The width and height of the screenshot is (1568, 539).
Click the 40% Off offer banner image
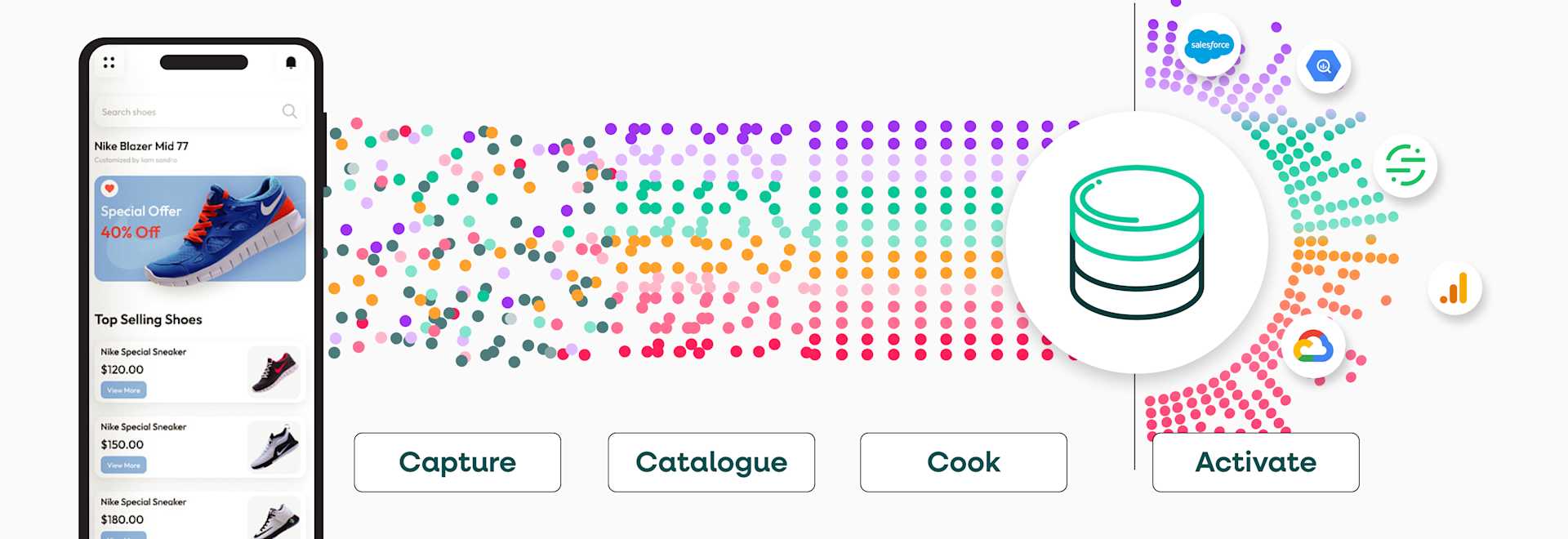click(200, 229)
